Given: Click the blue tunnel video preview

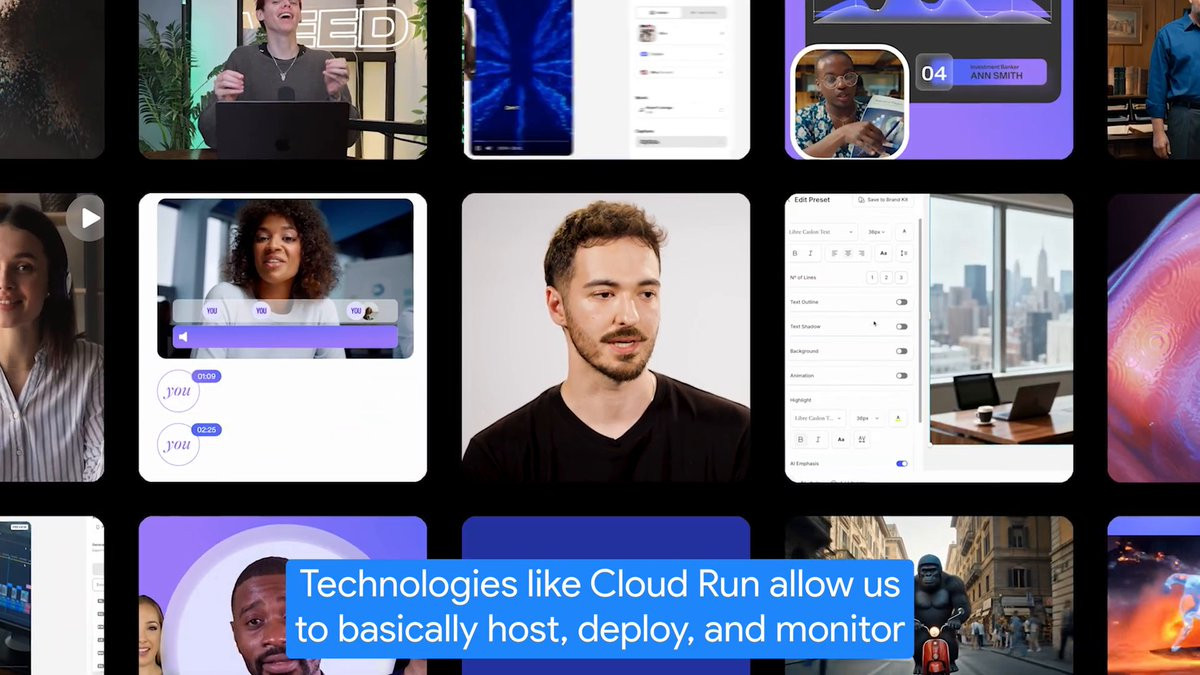Looking at the screenshot, I should (522, 76).
